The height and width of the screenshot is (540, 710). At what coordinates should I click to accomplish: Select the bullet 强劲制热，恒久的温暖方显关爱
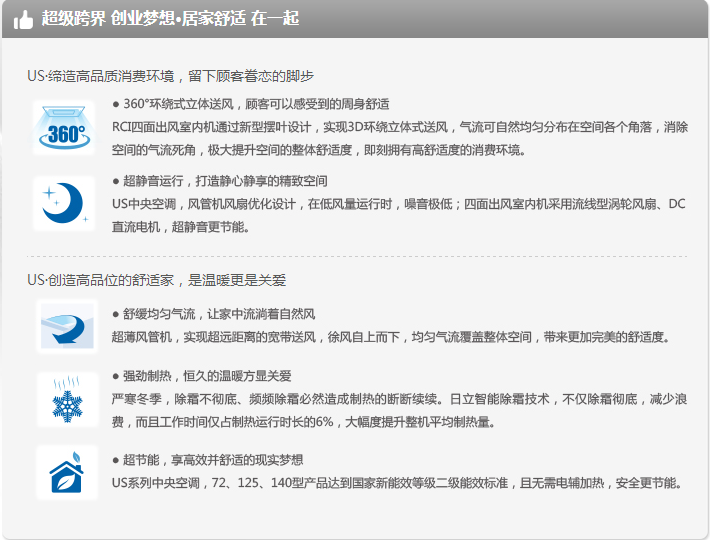point(202,376)
